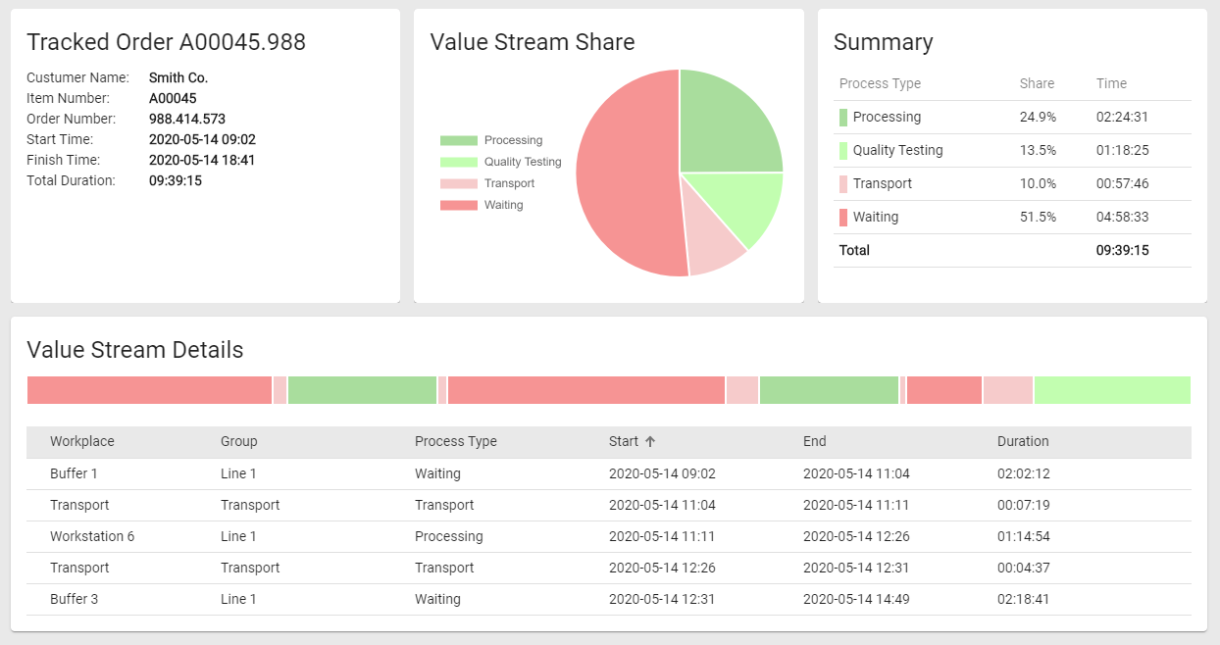Toggle Processing in the pie chart legend
This screenshot has height=645, width=1220.
(x=491, y=141)
